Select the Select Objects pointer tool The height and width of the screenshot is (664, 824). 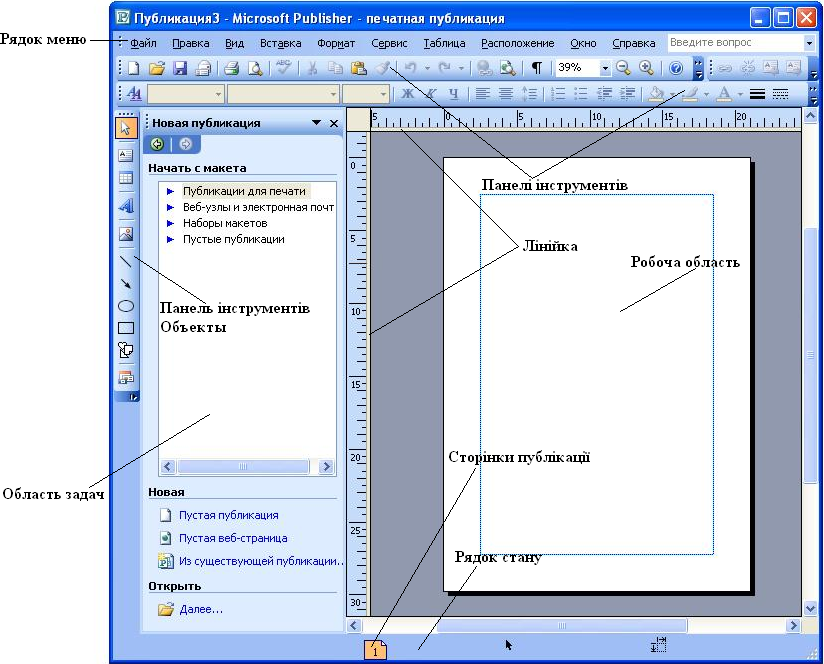click(126, 128)
